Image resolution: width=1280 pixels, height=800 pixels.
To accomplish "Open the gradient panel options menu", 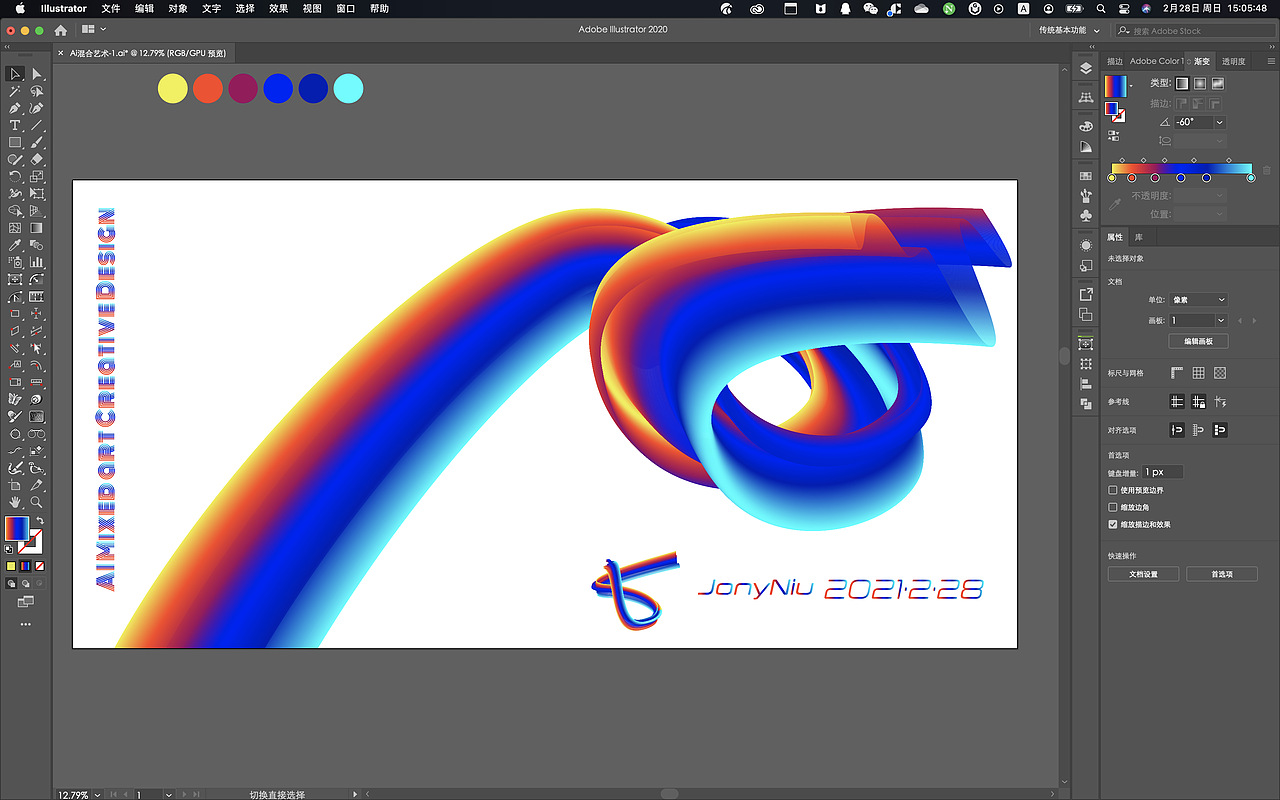I will [x=1269, y=61].
